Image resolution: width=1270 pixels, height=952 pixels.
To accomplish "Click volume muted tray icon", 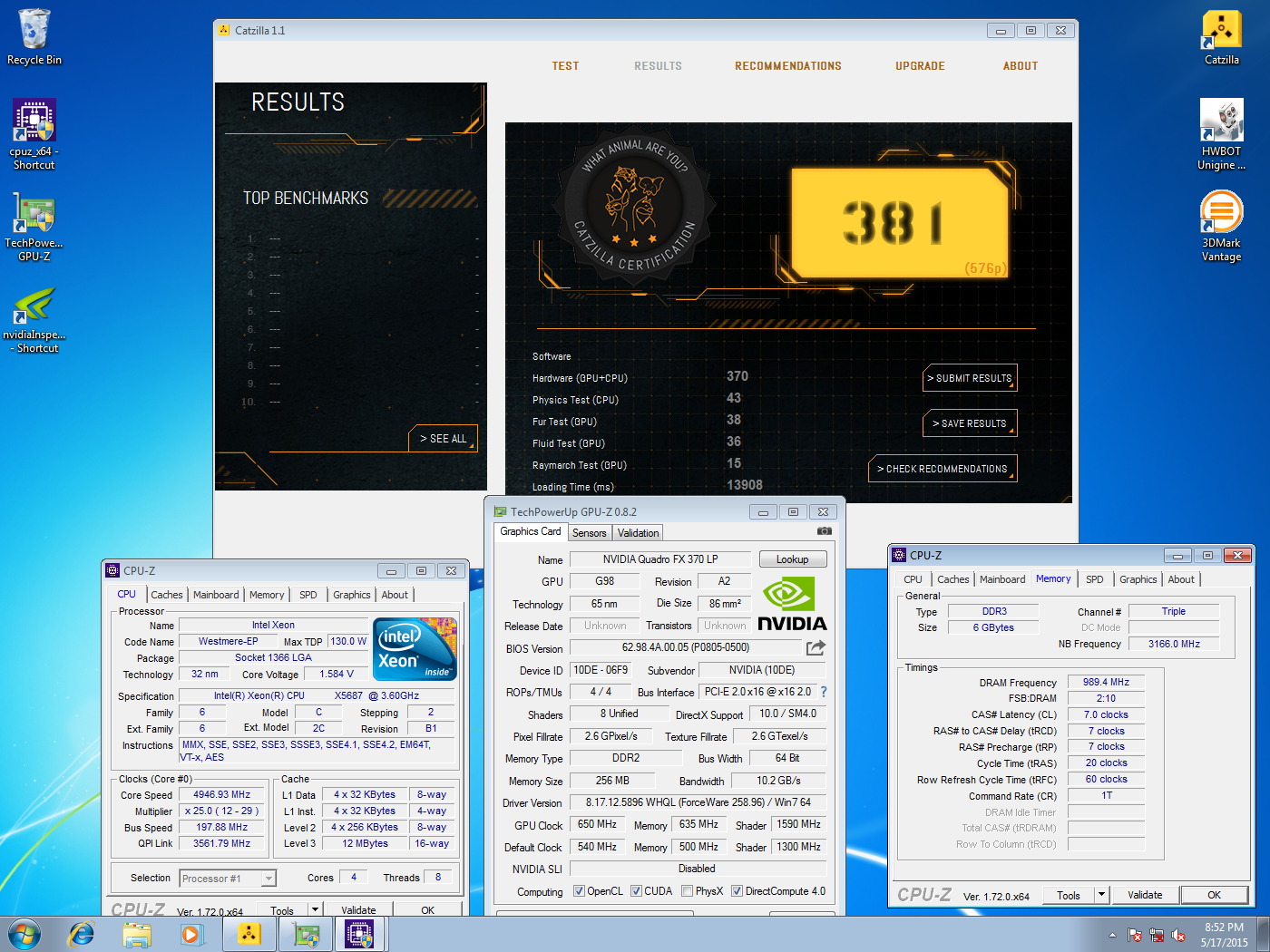I will (1178, 935).
